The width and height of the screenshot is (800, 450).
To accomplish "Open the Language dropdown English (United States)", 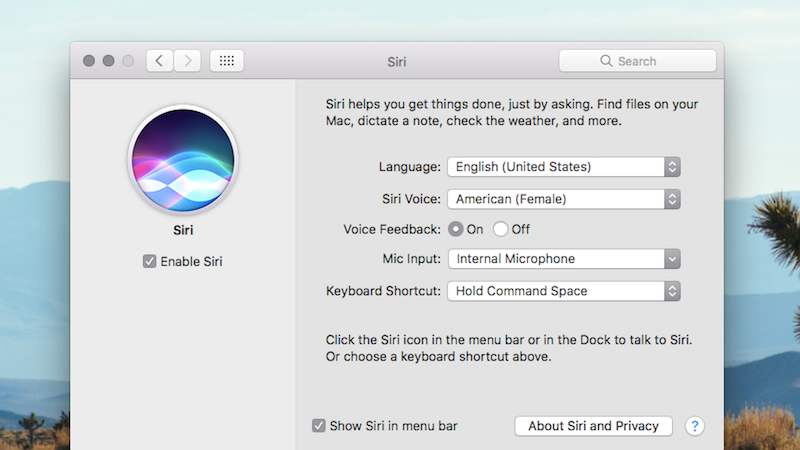I will point(564,167).
